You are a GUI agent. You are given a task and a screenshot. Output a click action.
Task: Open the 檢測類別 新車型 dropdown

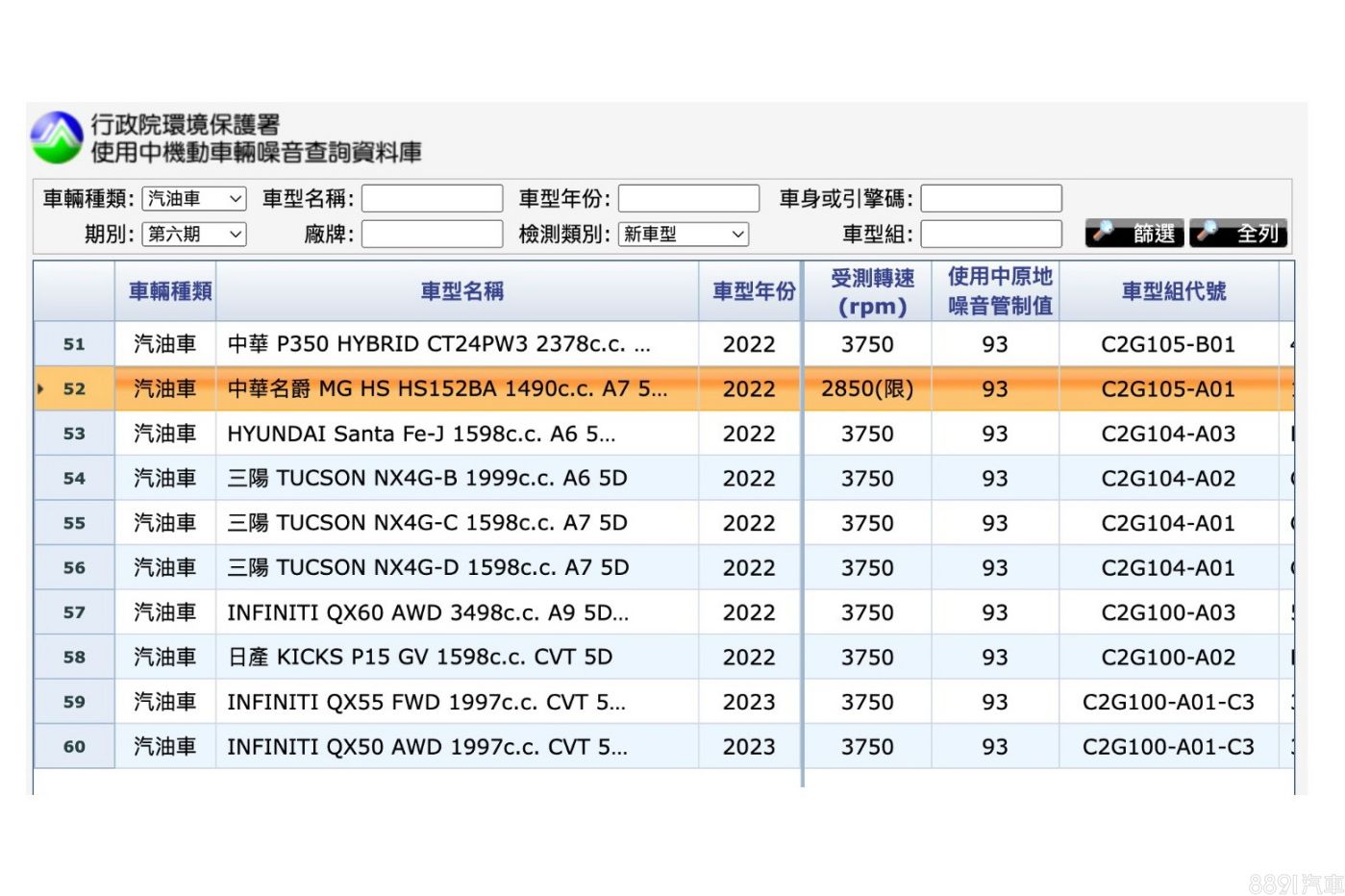click(683, 234)
